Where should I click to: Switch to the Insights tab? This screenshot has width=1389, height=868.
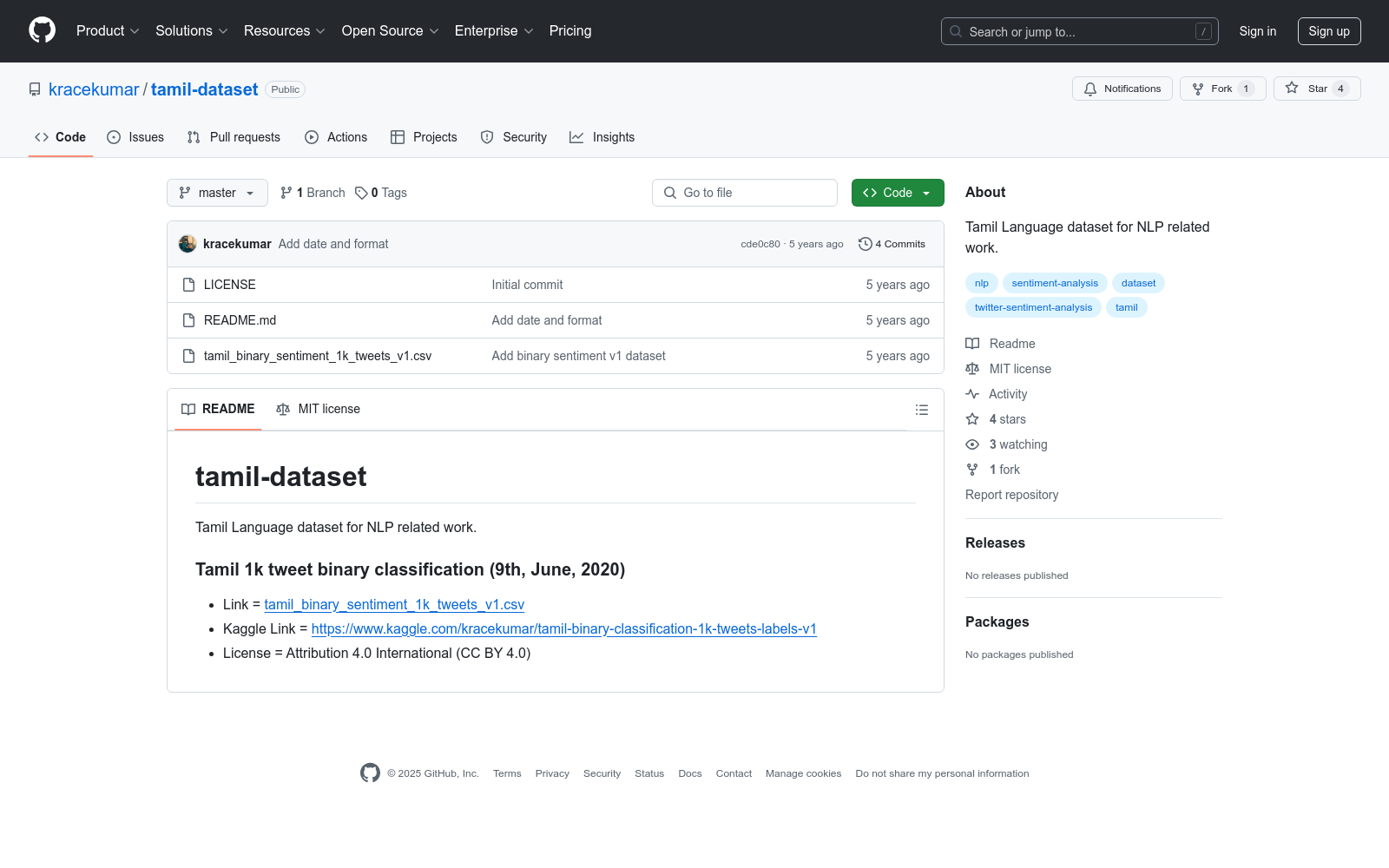point(602,137)
